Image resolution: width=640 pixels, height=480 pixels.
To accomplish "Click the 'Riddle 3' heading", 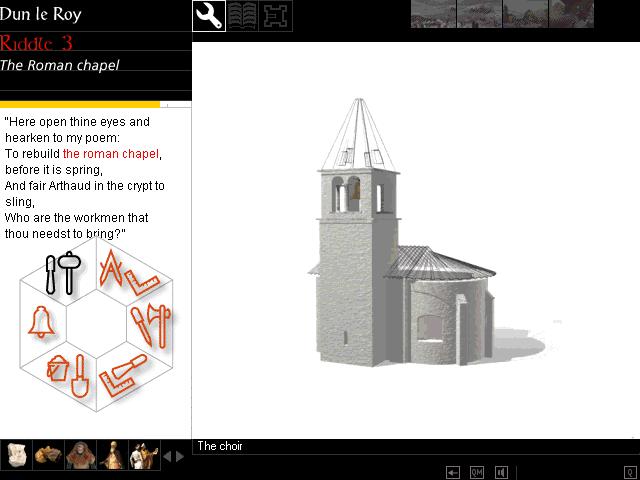I will click(x=36, y=42).
